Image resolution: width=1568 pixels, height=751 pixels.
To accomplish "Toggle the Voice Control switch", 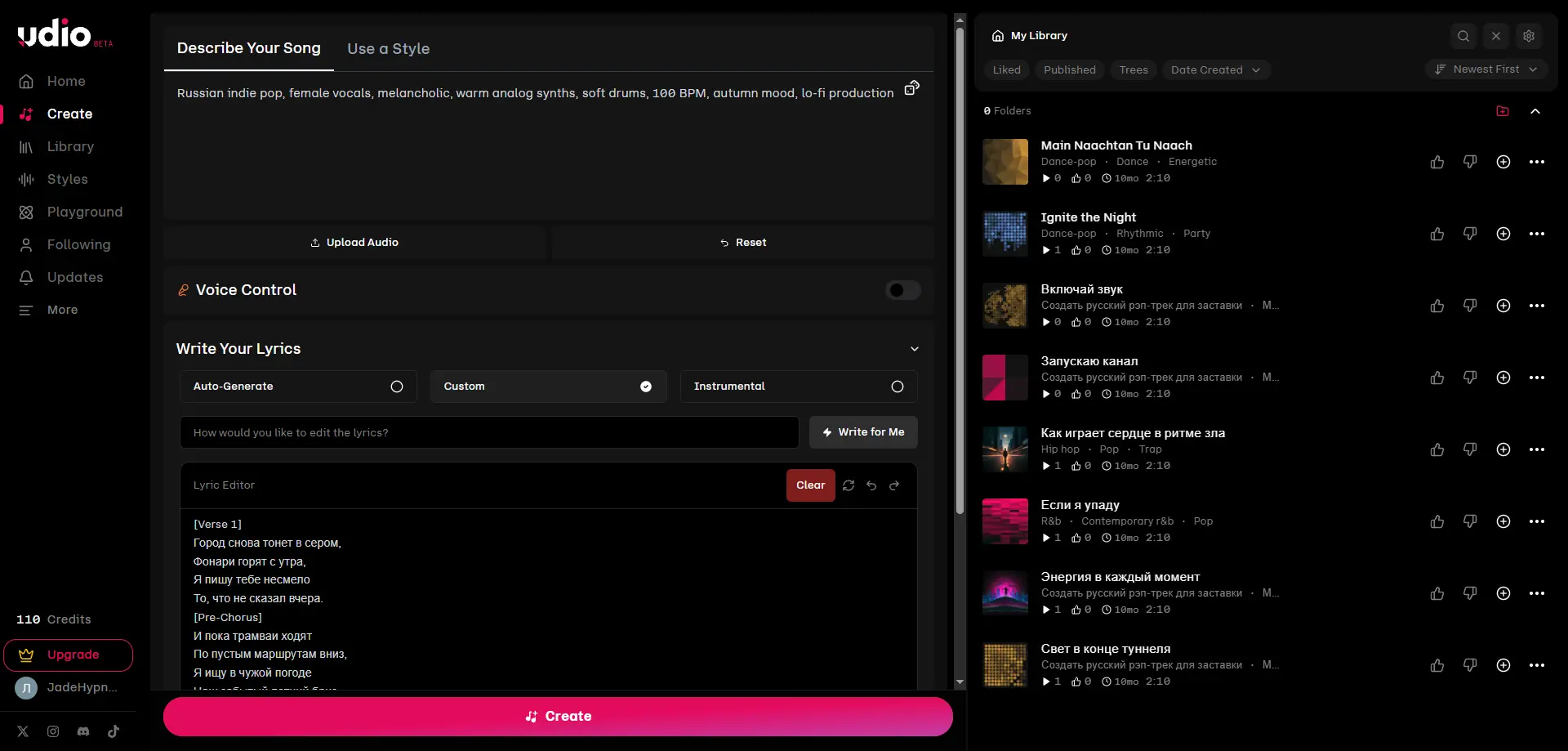I will (x=903, y=290).
